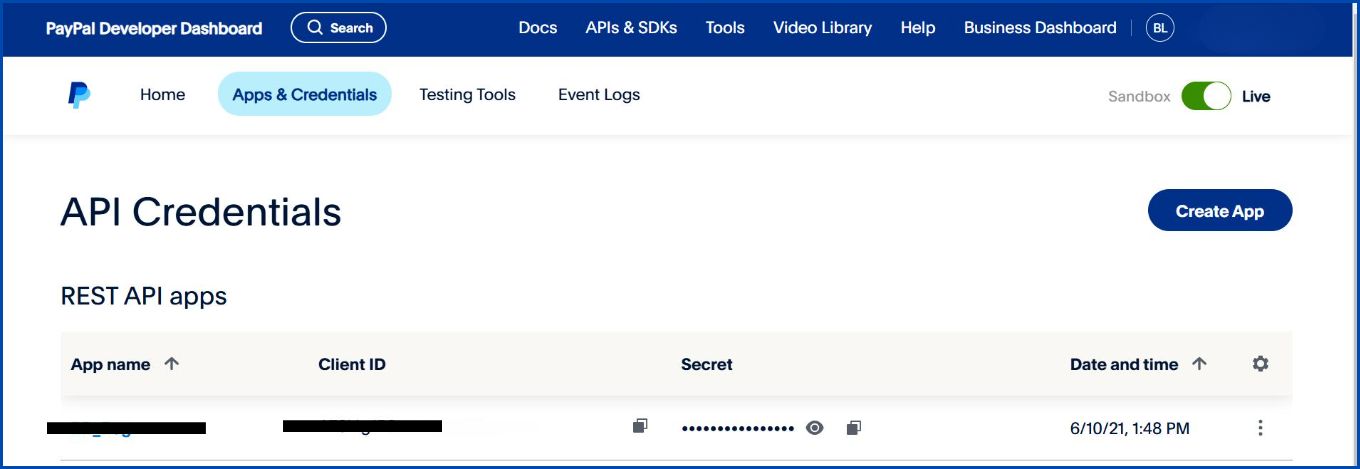Open the Event Logs tab
Viewport: 1360px width, 469px height.
tap(599, 95)
